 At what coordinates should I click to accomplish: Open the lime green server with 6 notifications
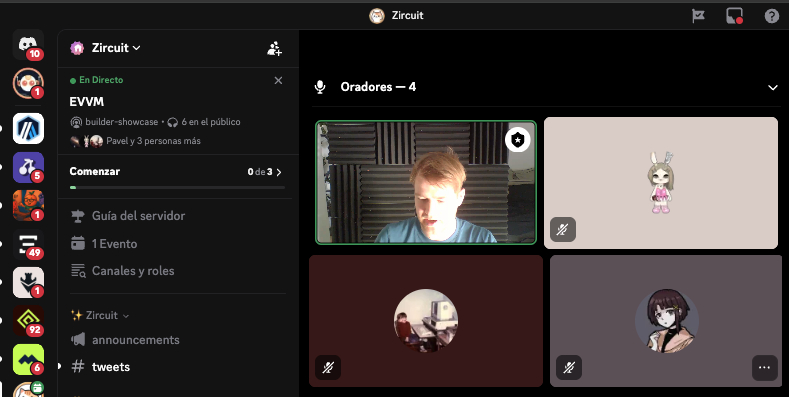coord(28,359)
